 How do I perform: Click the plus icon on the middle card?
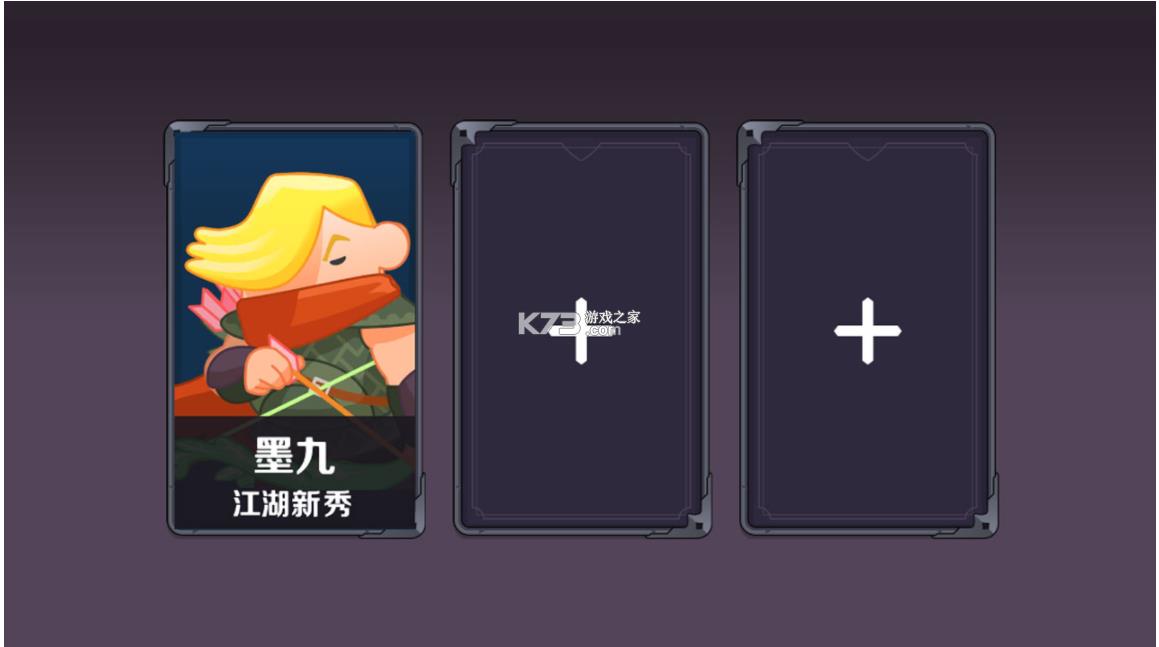point(581,331)
